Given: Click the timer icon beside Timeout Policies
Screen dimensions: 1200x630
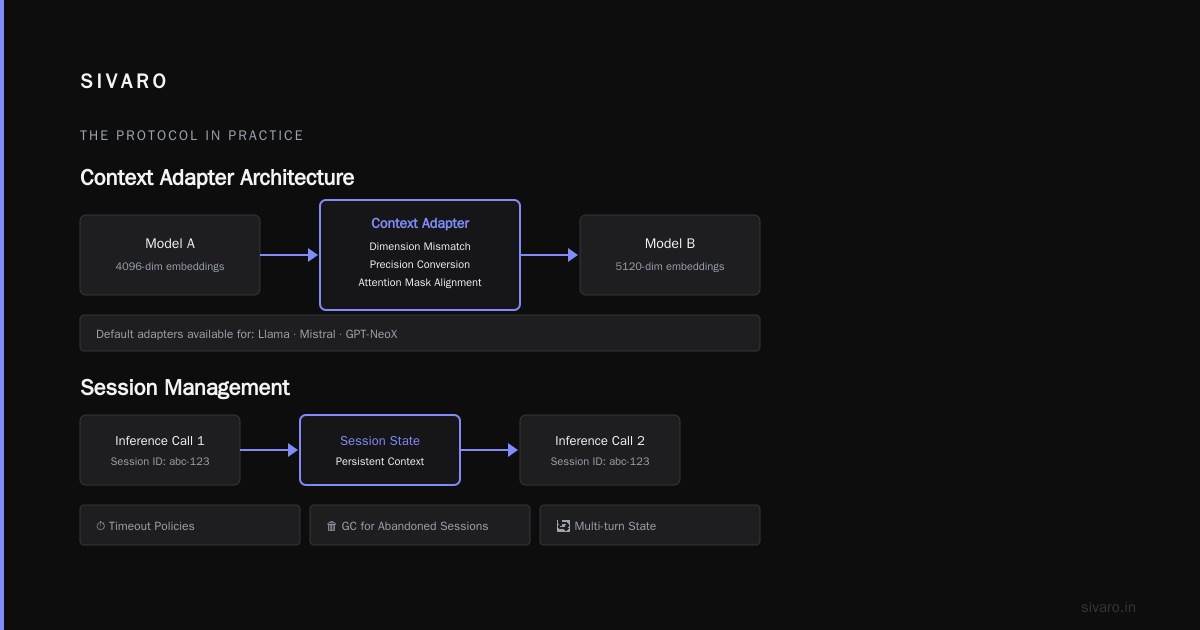Looking at the screenshot, I should click(x=101, y=526).
